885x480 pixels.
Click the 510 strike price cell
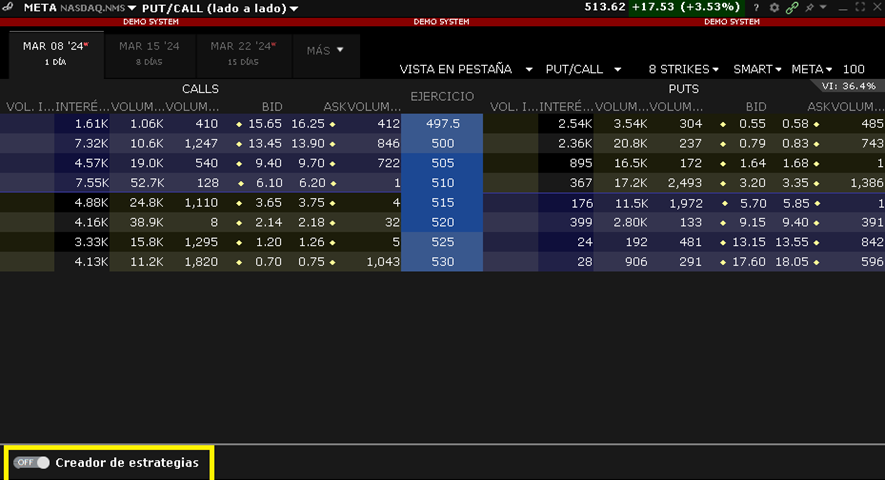coord(442,181)
